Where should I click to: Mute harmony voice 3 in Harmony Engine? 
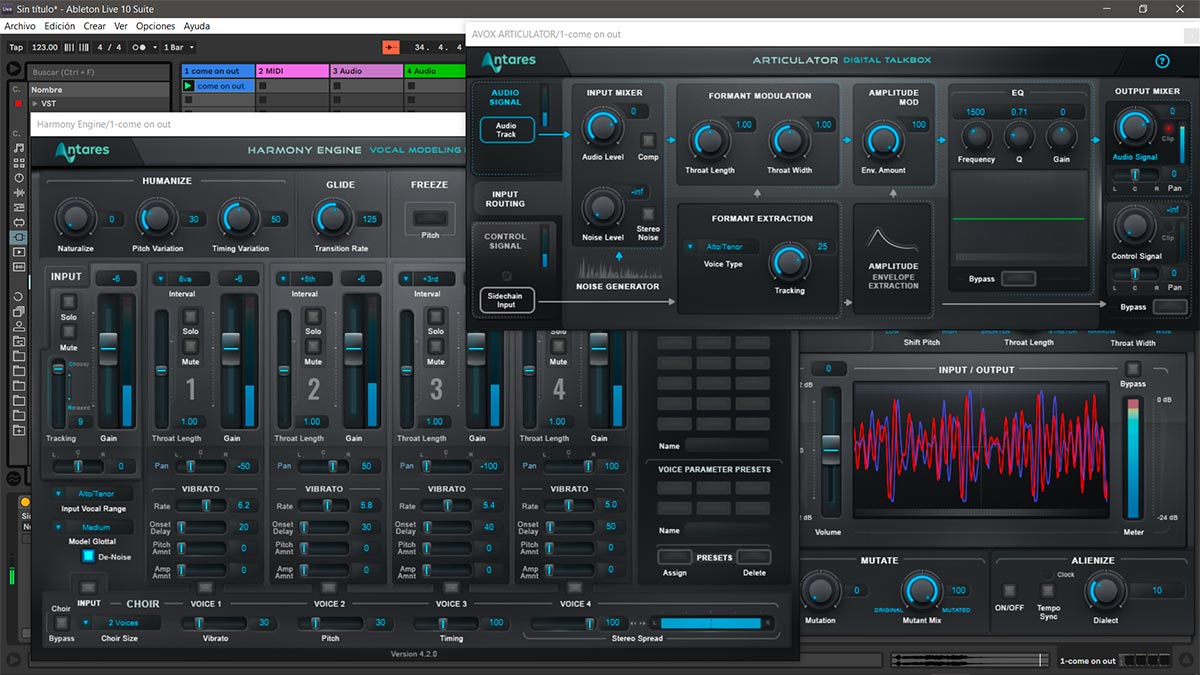[x=436, y=347]
